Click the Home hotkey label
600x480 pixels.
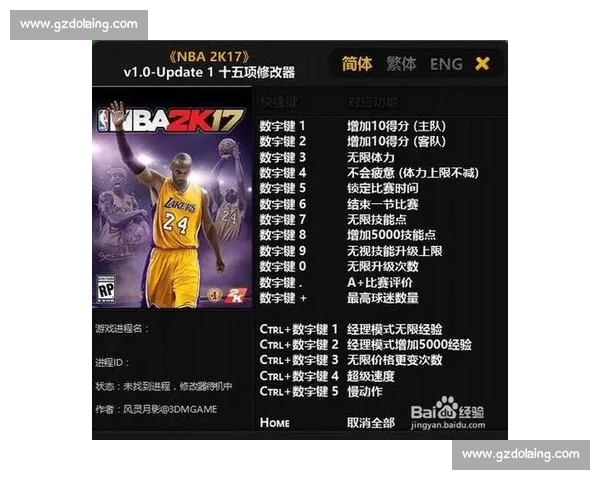pos(274,423)
